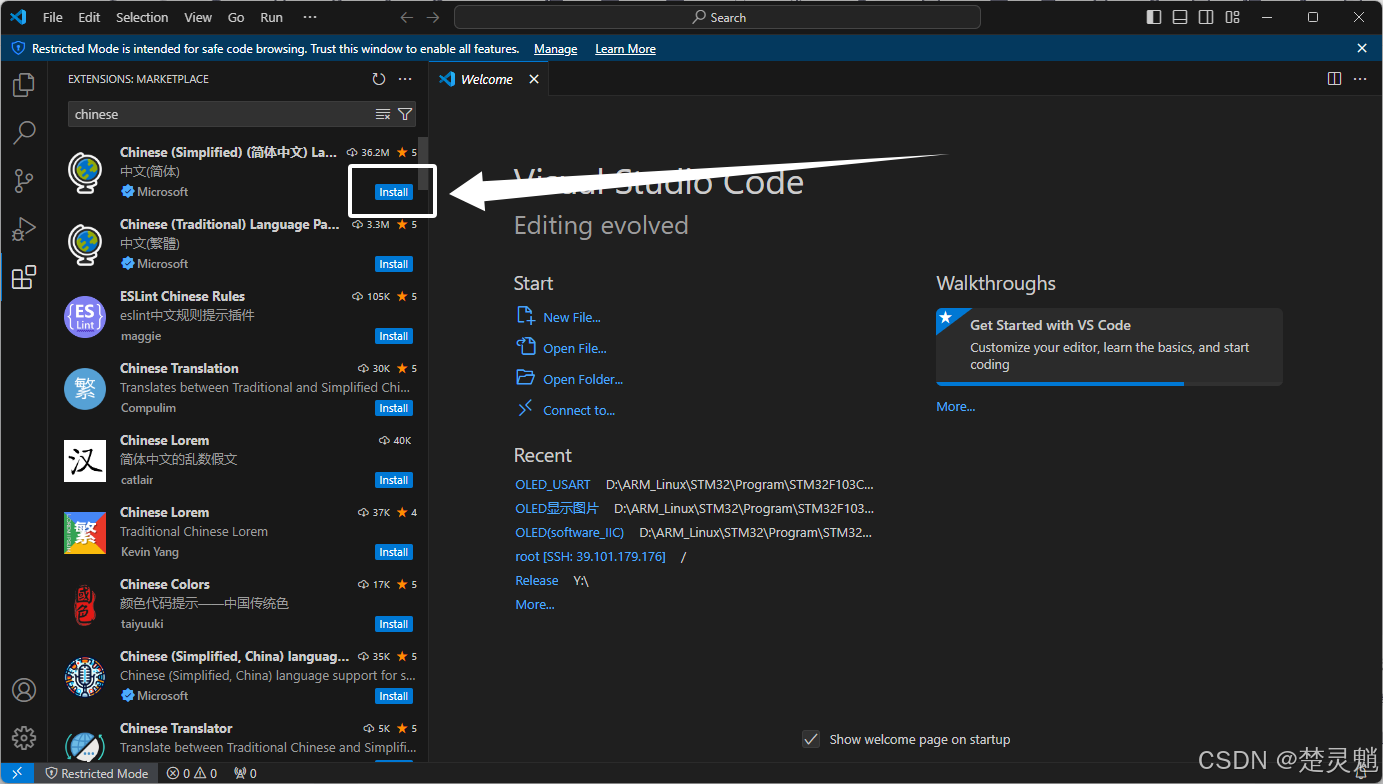The image size is (1383, 784).
Task: Click errors and warnings count in status bar
Action: (191, 773)
